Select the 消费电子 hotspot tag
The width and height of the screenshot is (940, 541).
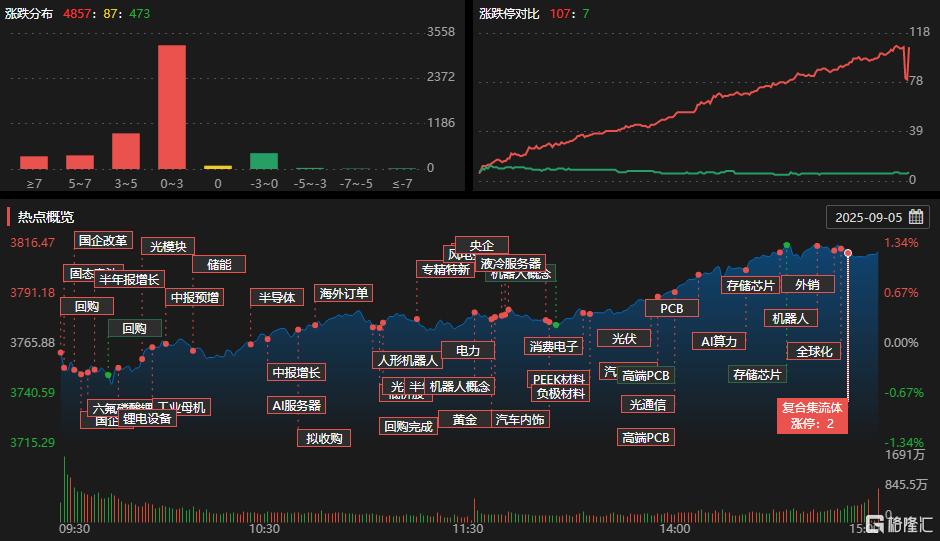pyautogui.click(x=553, y=346)
